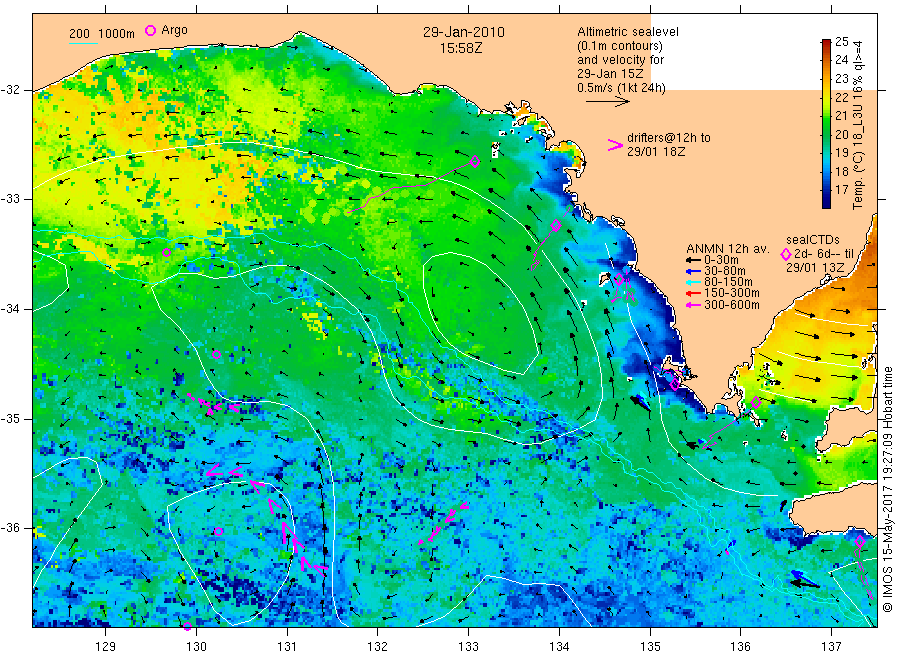Click the '129' longitude axis label
900x660 pixels.
click(106, 647)
